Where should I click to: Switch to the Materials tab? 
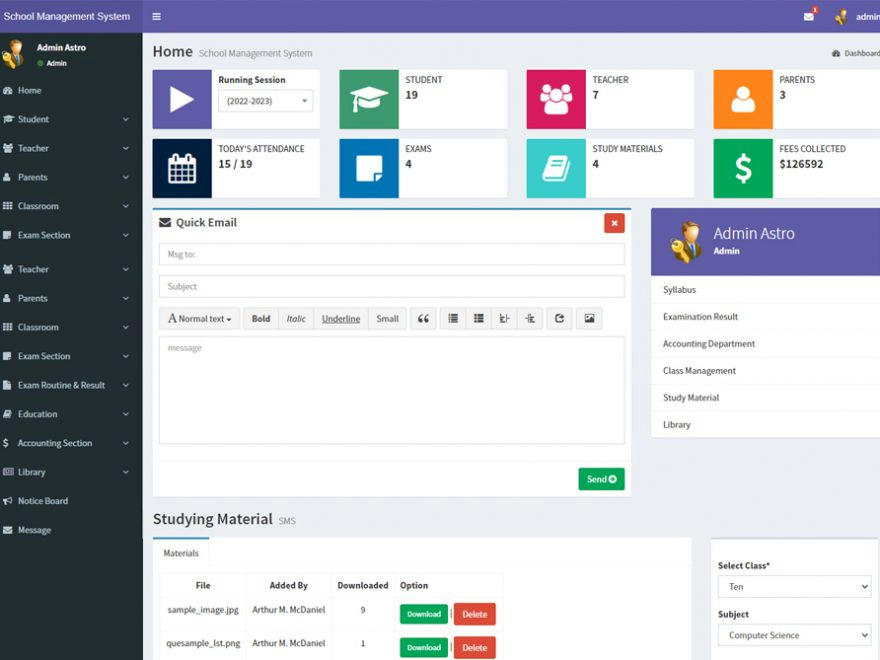pos(181,552)
